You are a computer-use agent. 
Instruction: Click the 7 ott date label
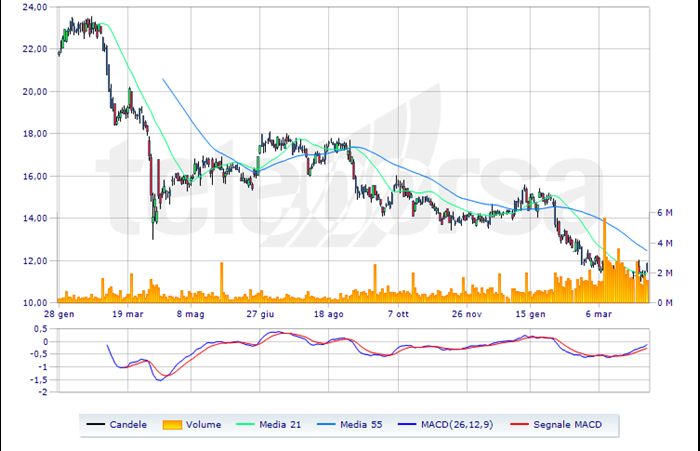397,313
